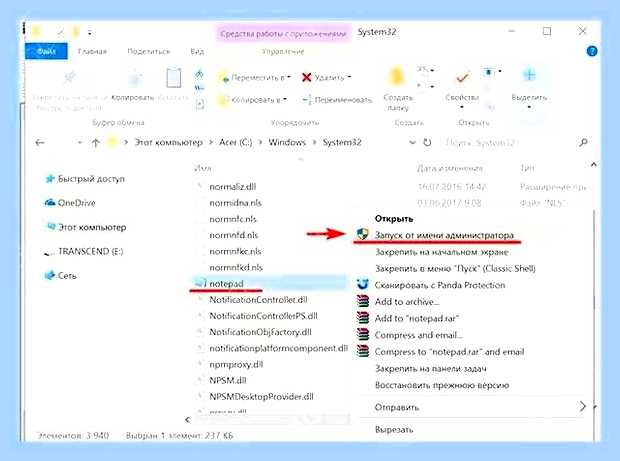Switch to the Поделиться tab
Screen dimensions: 620x461
148,51
